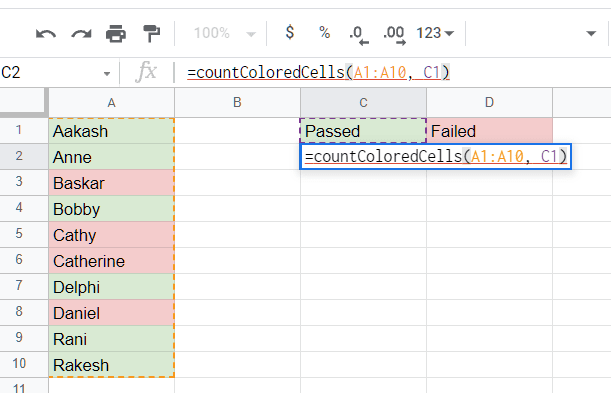Open the 123 more formats dropdown

435,33
